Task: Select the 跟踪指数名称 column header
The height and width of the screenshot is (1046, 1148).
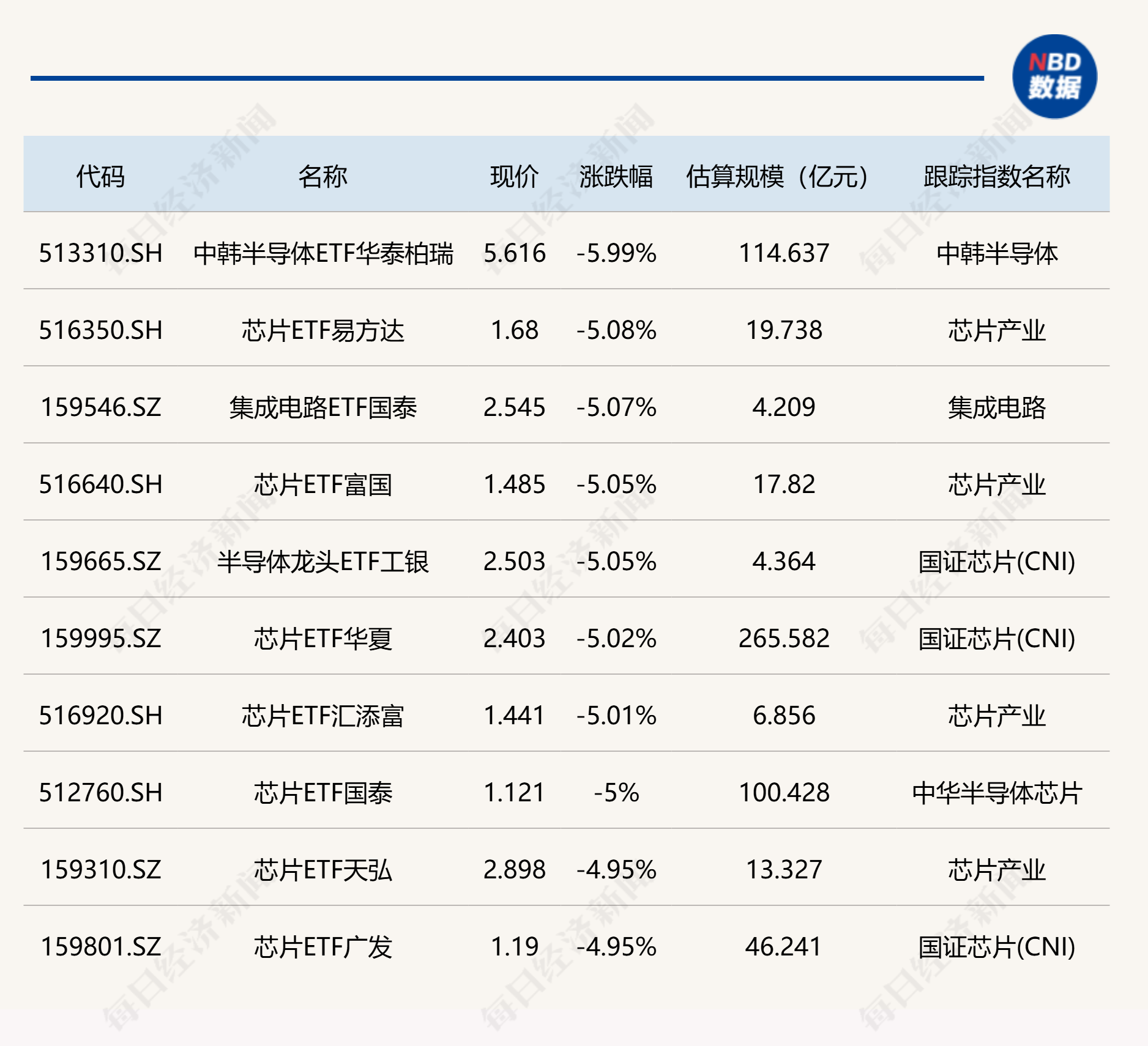Action: (x=997, y=177)
